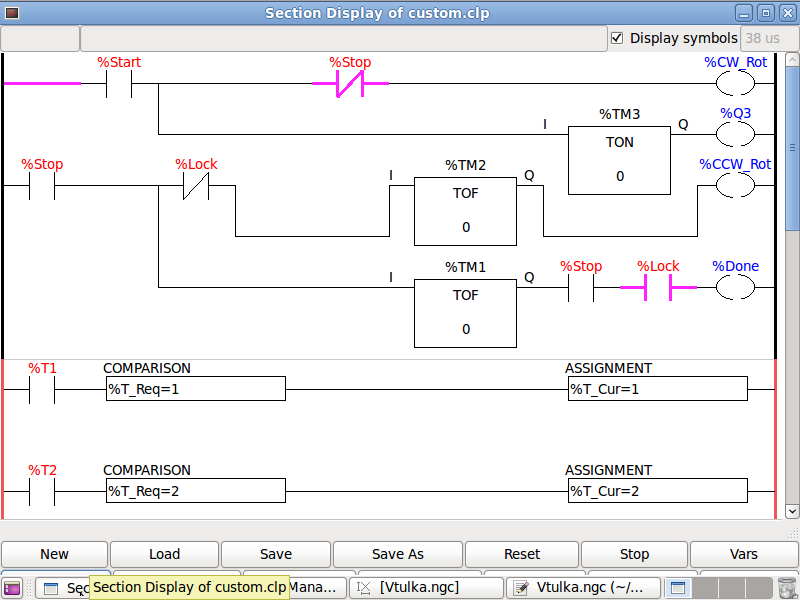
Task: Select the magenta %Lock contact near %Done
Action: [x=658, y=288]
